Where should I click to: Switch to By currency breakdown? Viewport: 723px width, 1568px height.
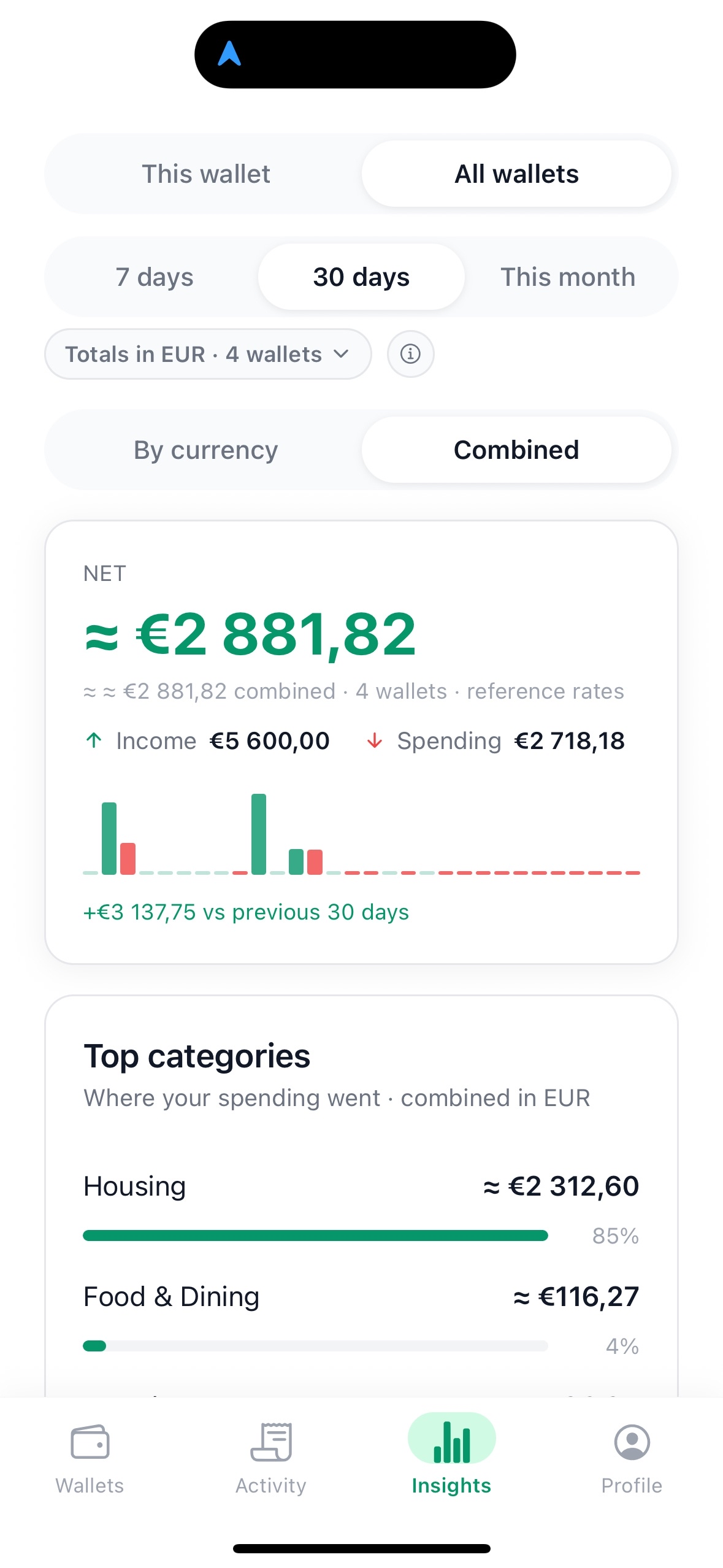pyautogui.click(x=206, y=450)
